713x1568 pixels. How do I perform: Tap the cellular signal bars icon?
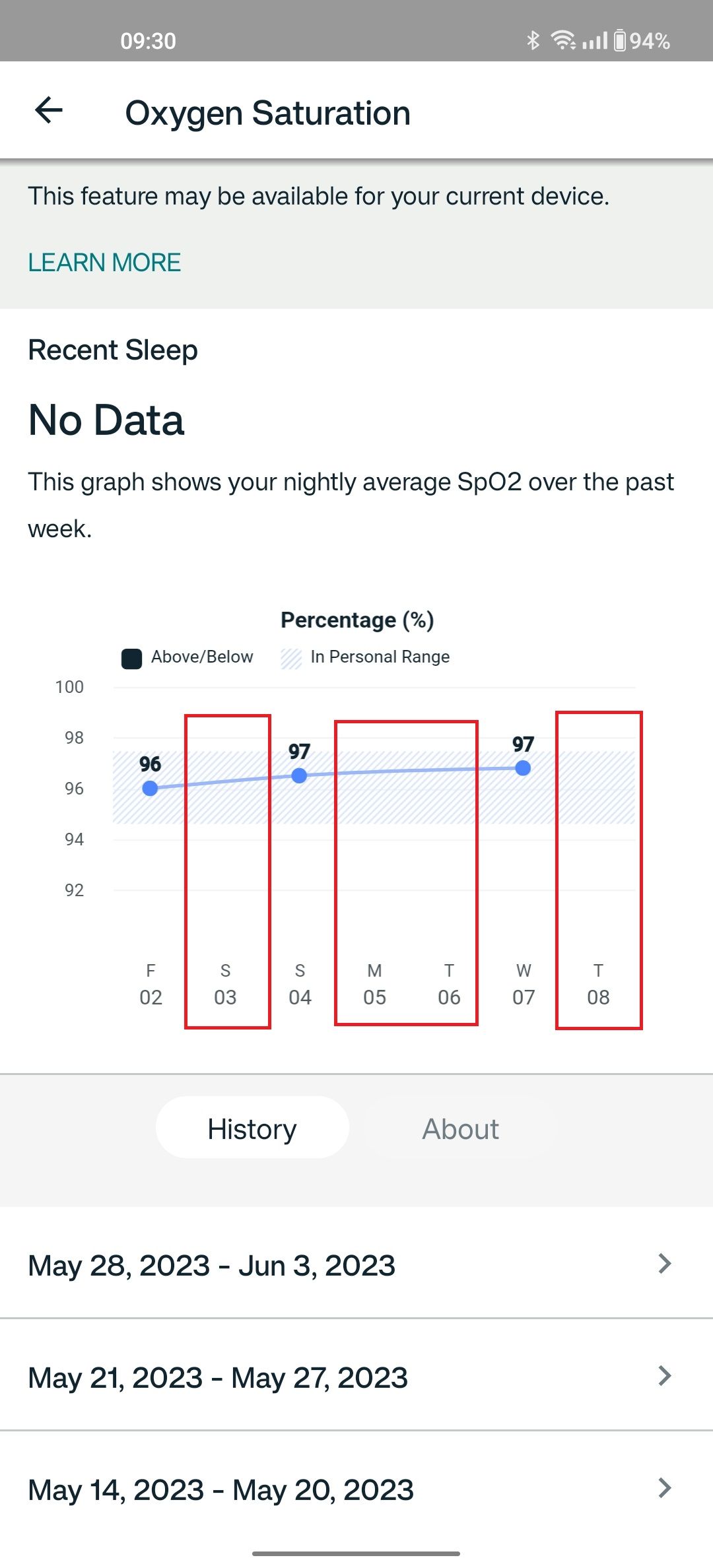595,41
